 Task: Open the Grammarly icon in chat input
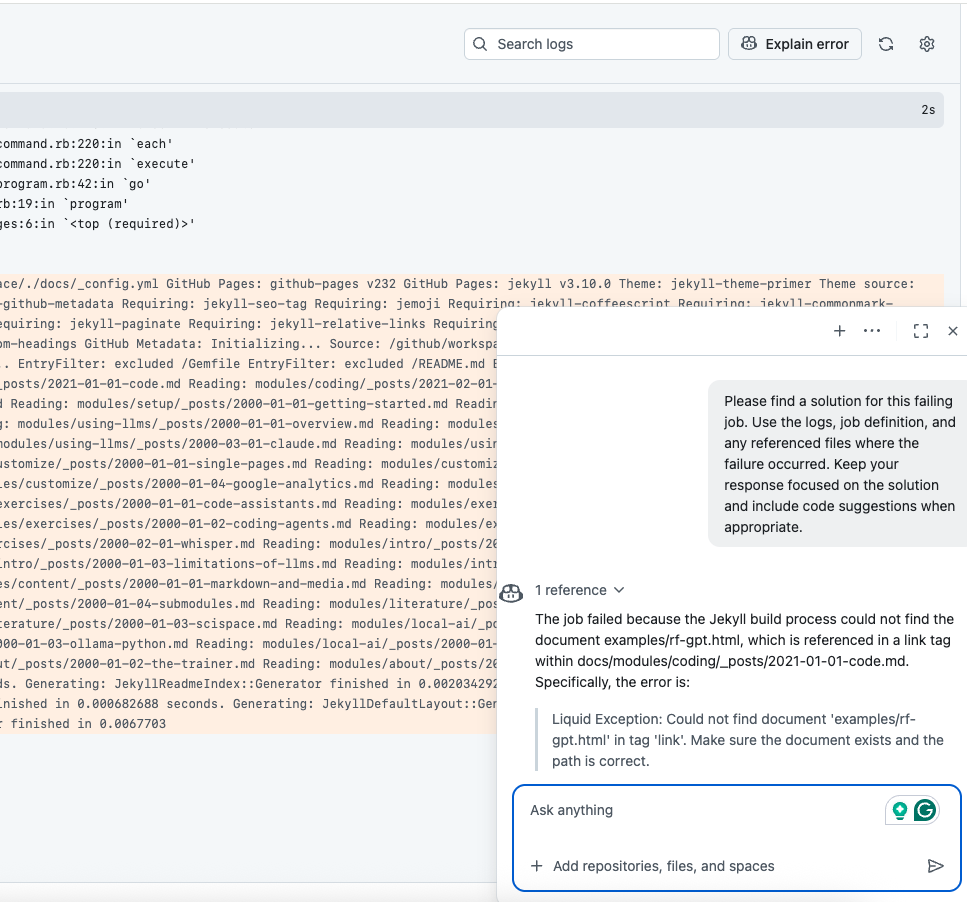click(x=925, y=811)
